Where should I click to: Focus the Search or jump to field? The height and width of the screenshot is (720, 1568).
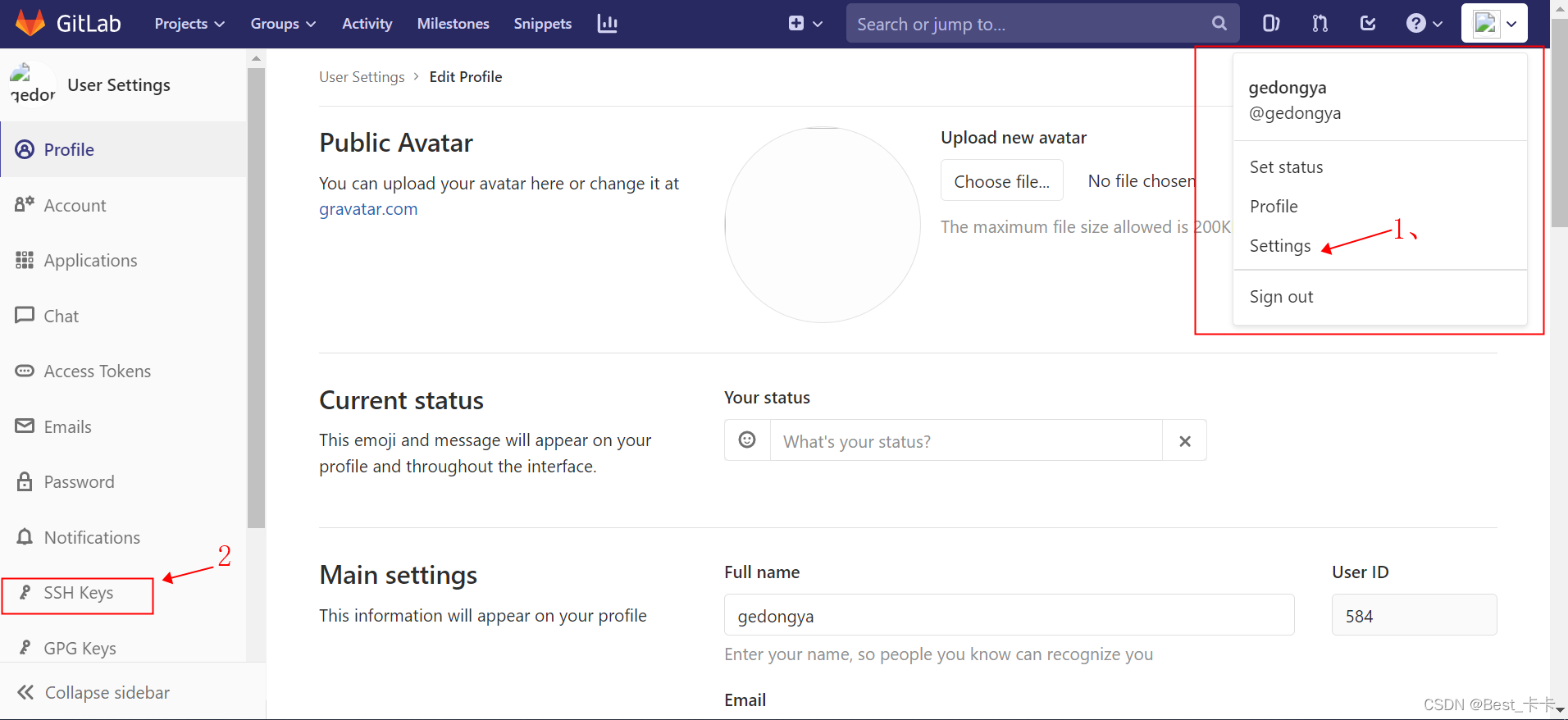point(1042,24)
